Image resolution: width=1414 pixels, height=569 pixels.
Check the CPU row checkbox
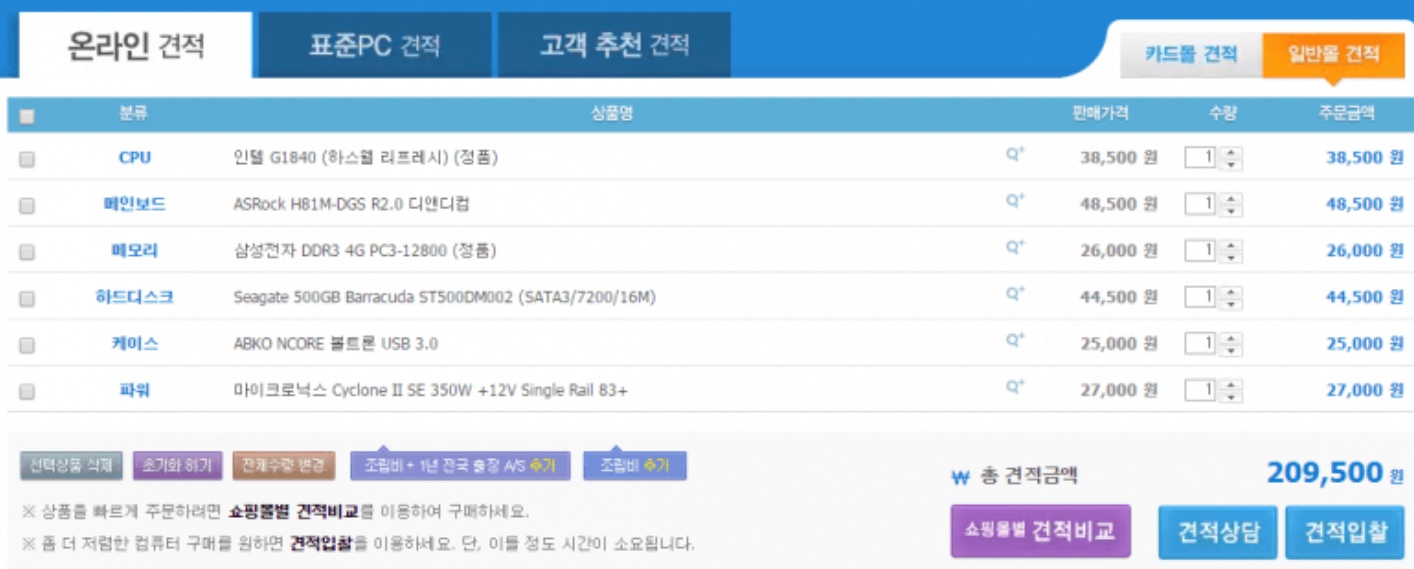tap(27, 159)
